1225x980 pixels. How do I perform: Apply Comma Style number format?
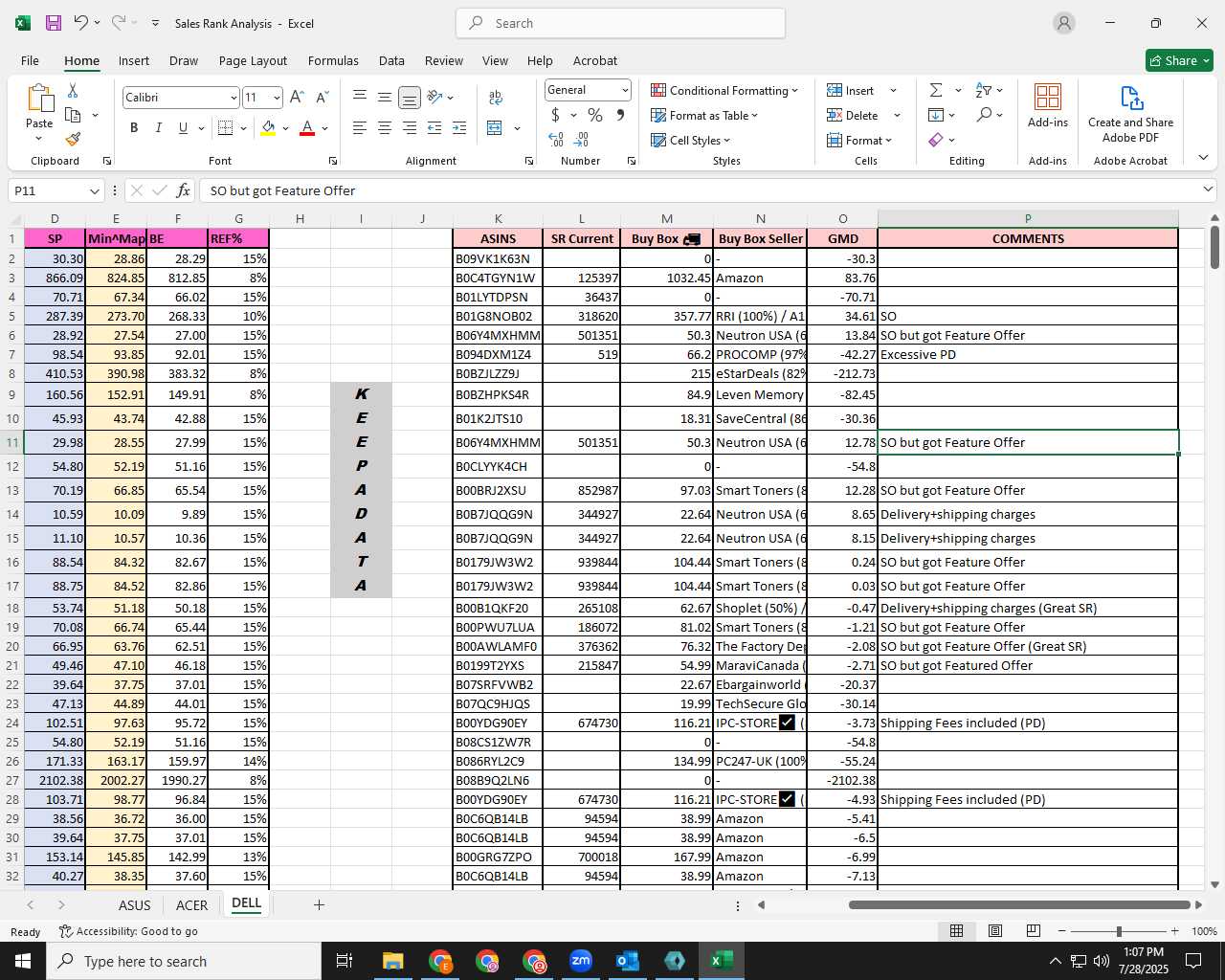coord(620,115)
